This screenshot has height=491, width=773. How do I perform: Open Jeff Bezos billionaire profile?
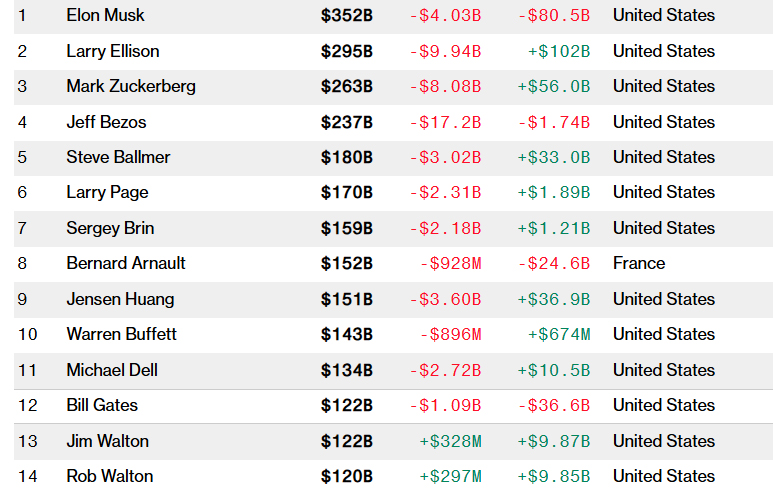pyautogui.click(x=106, y=122)
